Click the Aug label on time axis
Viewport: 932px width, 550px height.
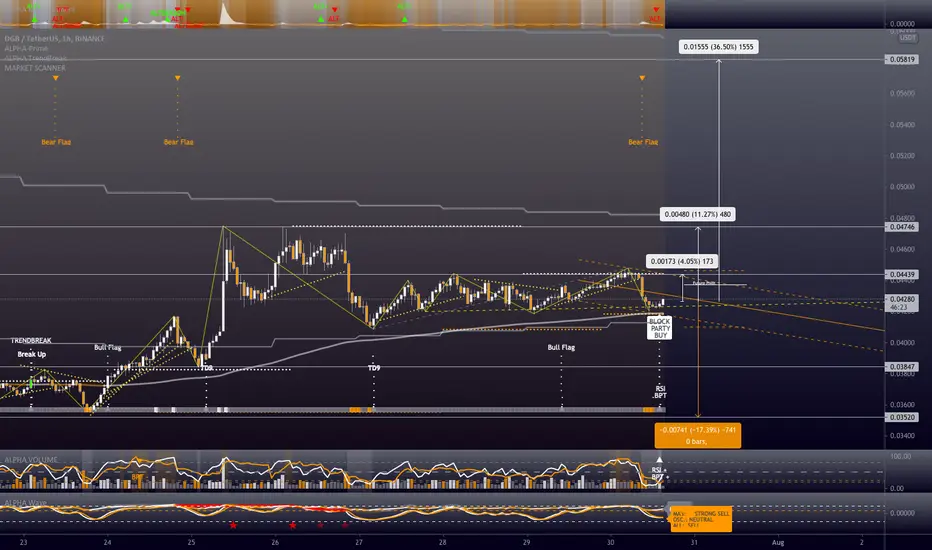[x=777, y=542]
